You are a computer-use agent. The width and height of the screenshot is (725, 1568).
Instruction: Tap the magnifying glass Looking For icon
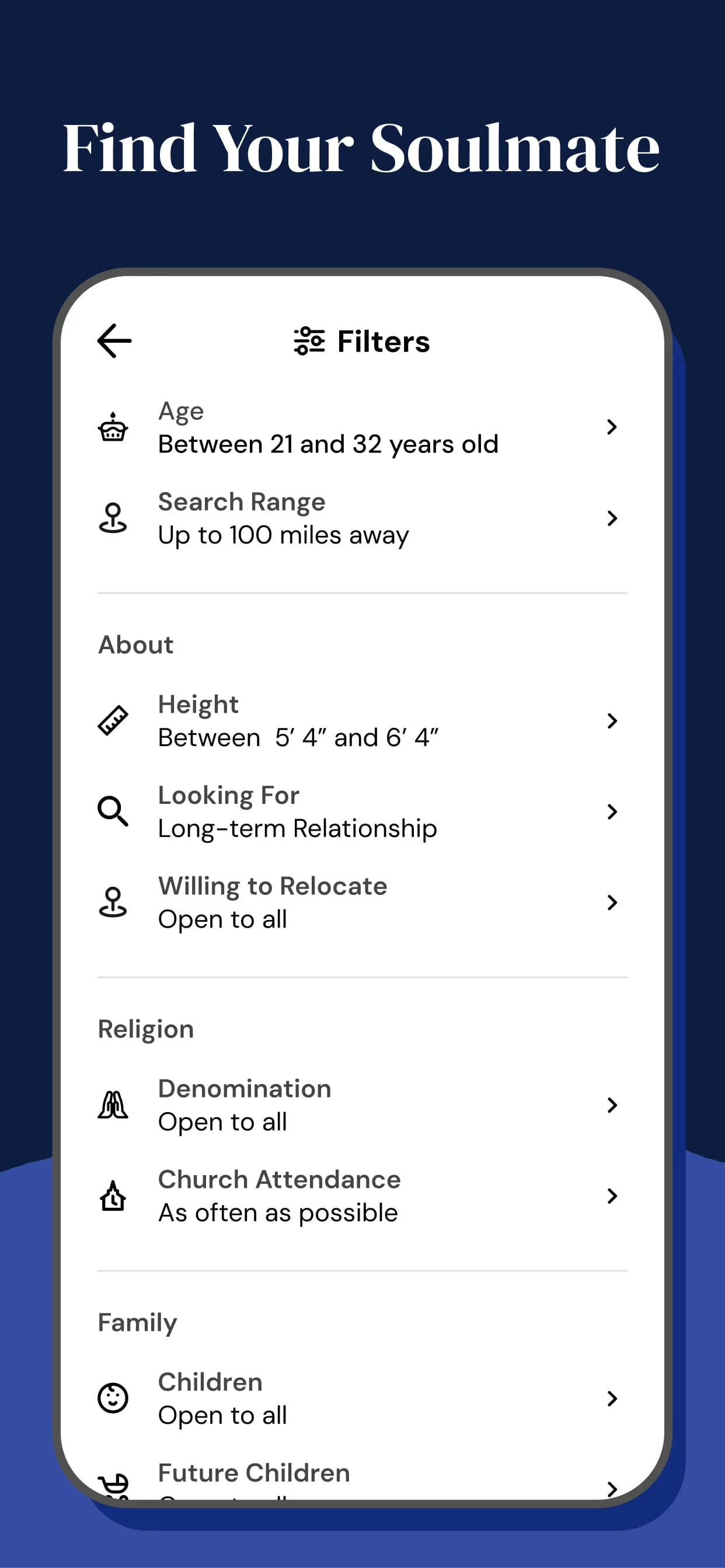click(113, 811)
